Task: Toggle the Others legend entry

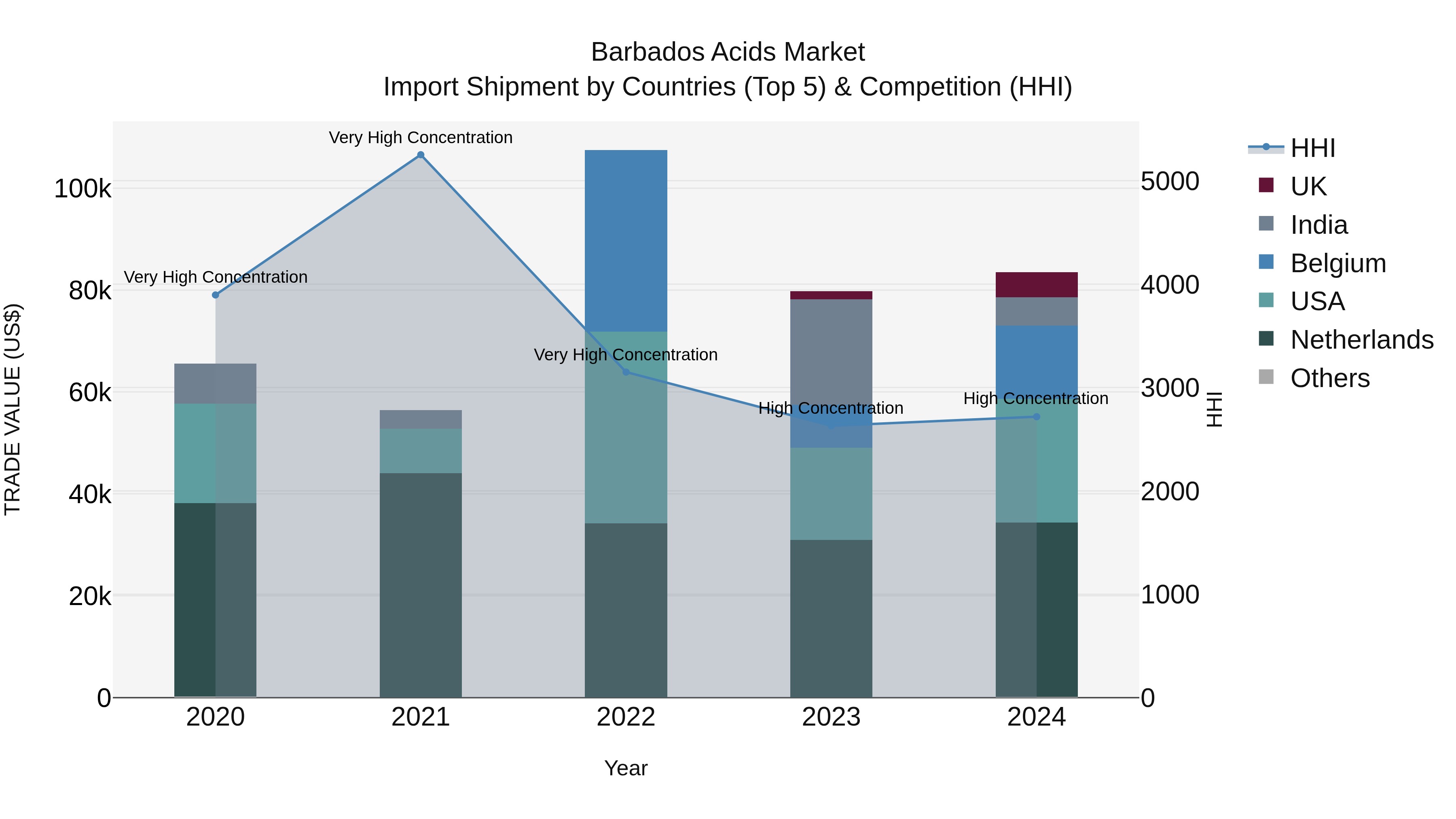Action: (1314, 378)
